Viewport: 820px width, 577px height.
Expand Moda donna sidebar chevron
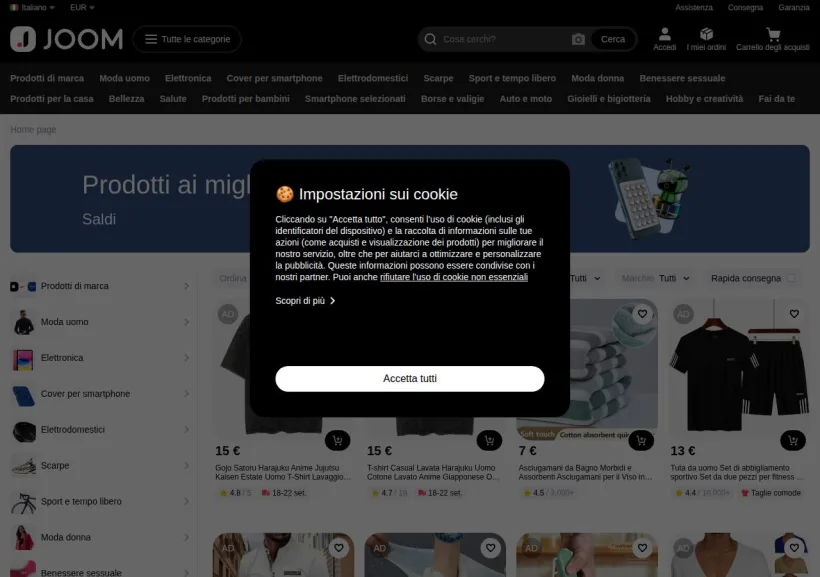click(x=187, y=537)
